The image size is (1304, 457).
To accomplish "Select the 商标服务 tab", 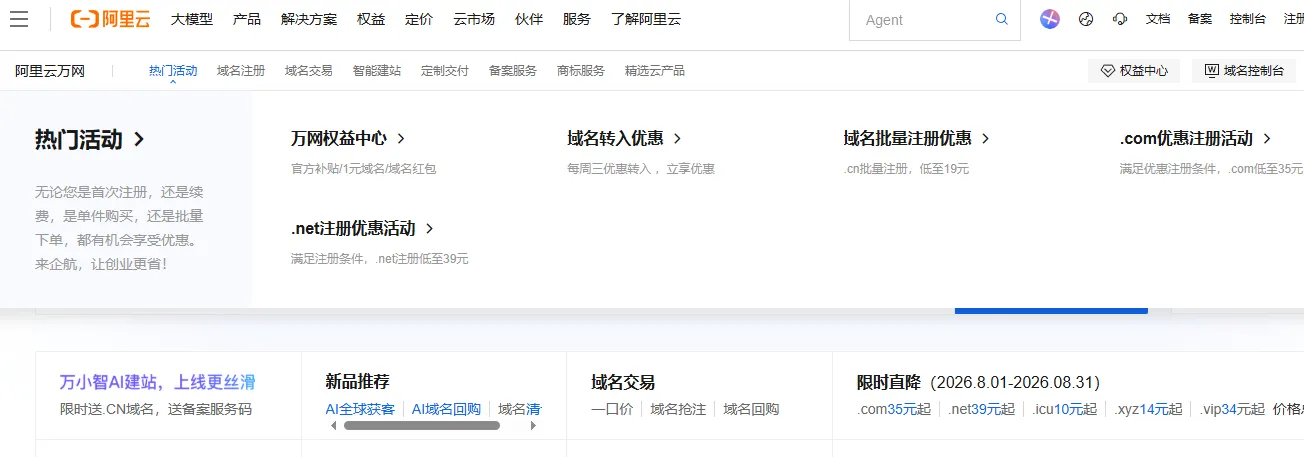I will [581, 71].
